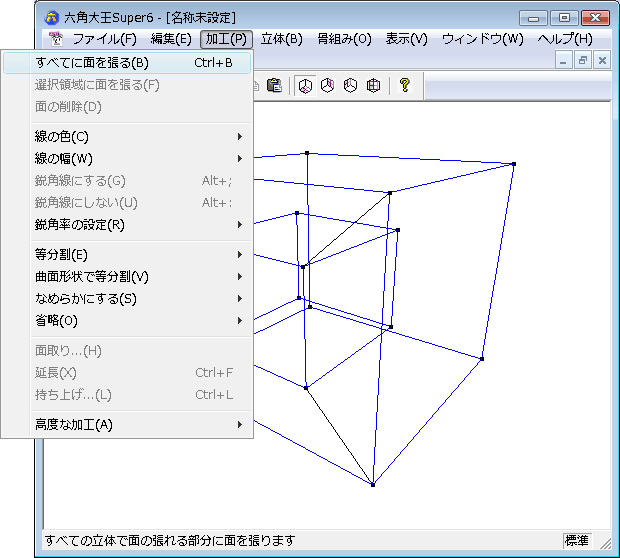620x558 pixels.
Task: Restore the inner document window
Action: coord(583,61)
